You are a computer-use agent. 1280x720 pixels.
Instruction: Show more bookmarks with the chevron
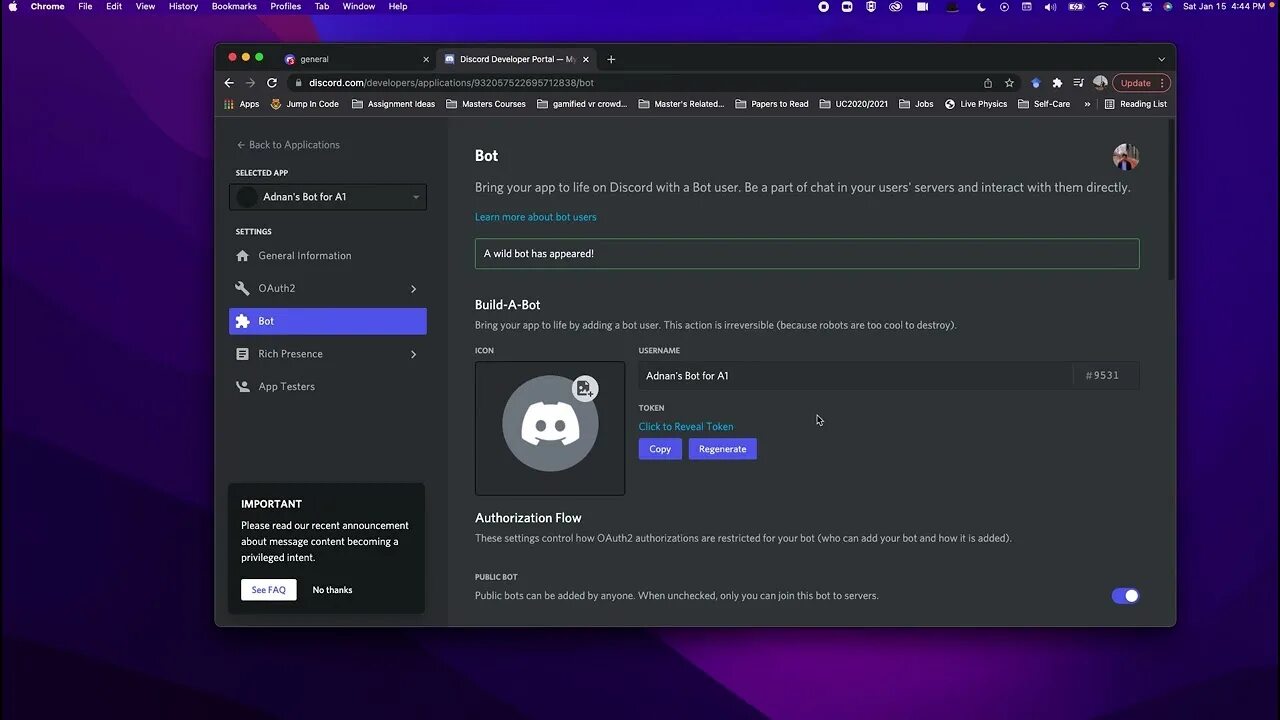click(x=1087, y=104)
